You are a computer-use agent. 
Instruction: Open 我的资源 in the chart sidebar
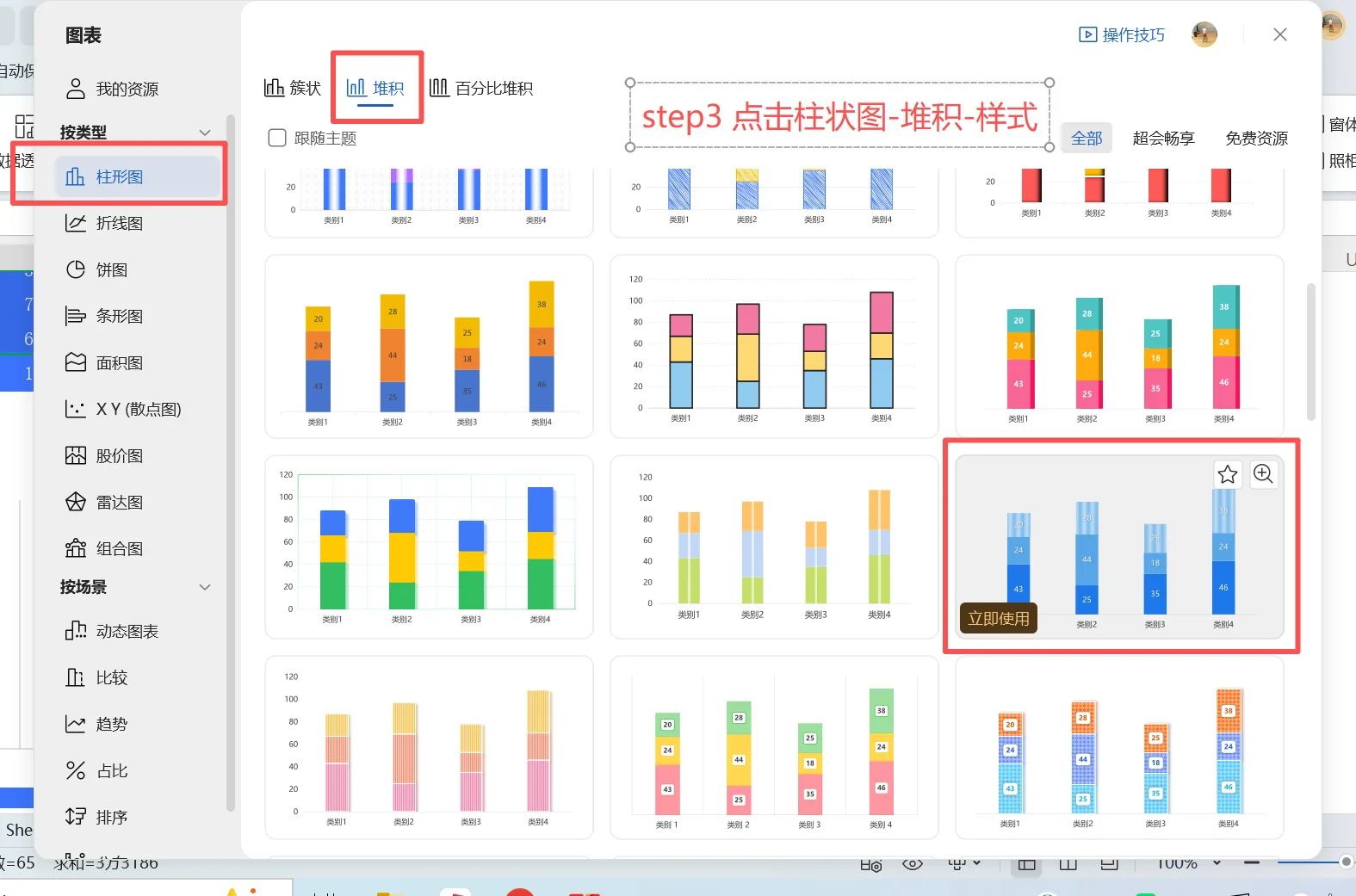[112, 89]
